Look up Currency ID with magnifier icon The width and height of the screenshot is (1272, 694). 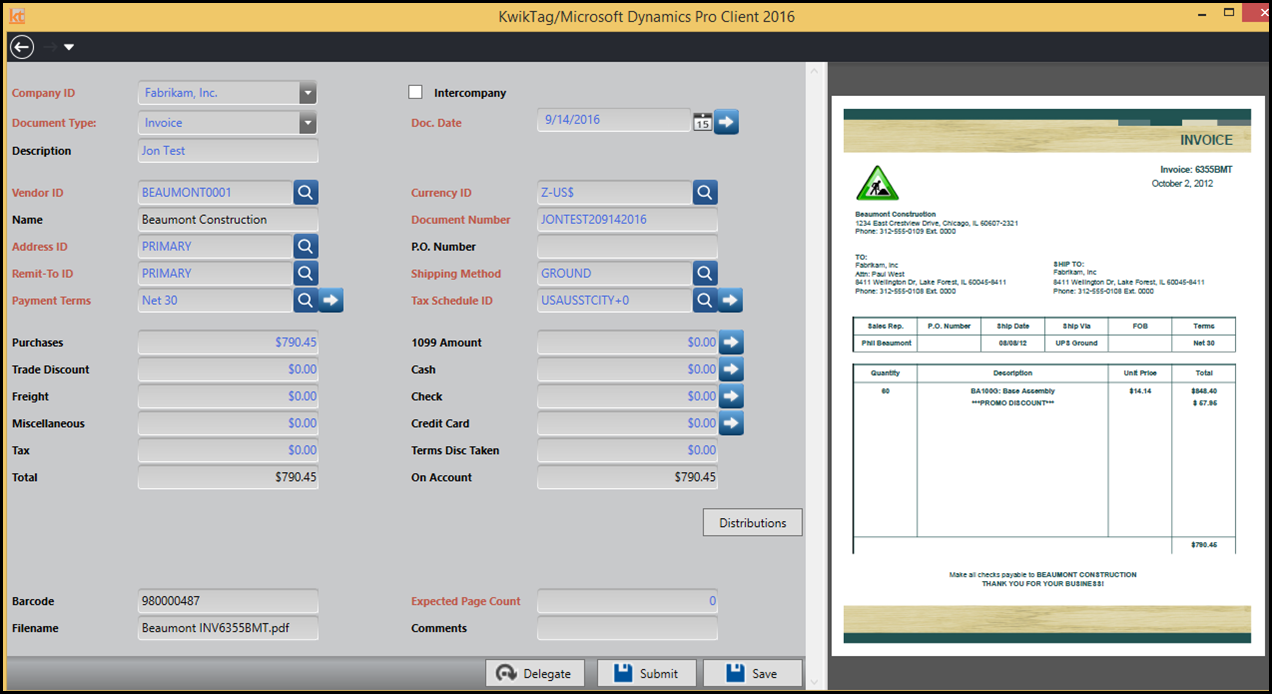pos(705,192)
